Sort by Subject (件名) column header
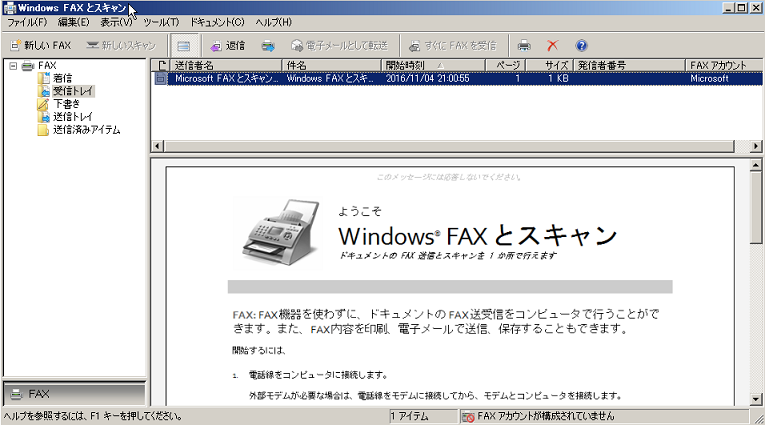 click(331, 65)
